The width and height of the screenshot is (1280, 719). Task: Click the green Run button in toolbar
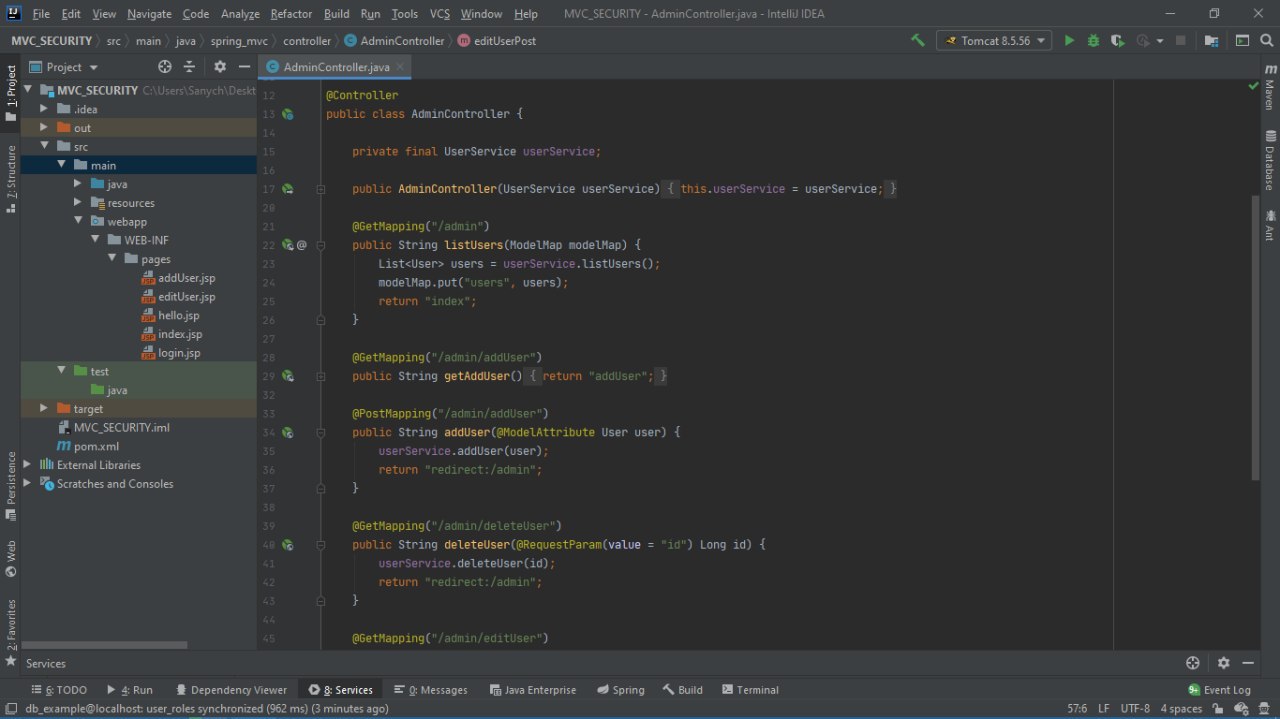click(1069, 41)
